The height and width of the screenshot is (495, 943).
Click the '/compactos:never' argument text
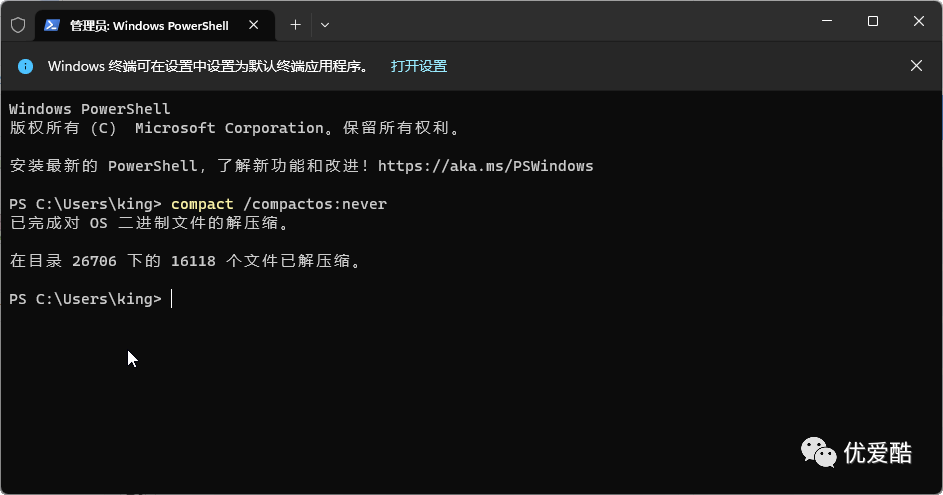click(315, 204)
